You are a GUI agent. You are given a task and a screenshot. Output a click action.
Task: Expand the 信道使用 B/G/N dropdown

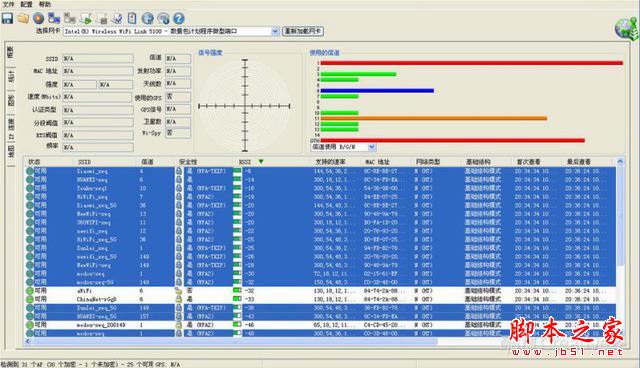(x=371, y=147)
